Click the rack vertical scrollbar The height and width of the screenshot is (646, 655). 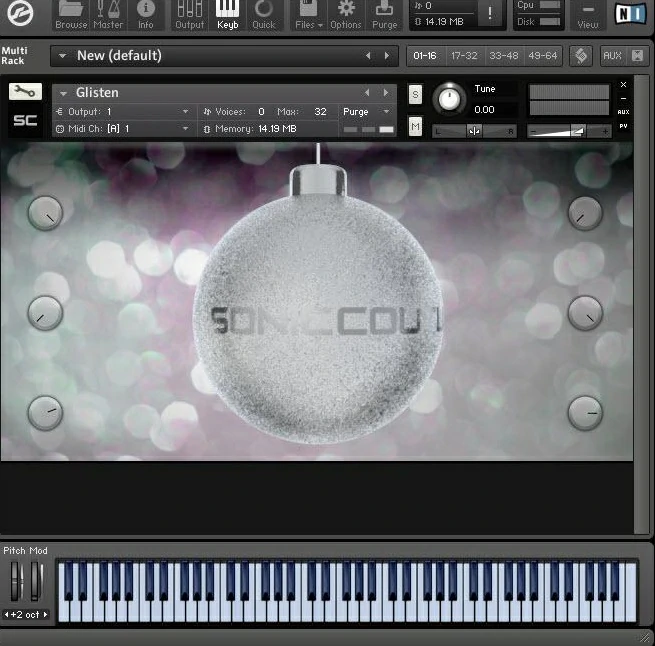[641, 304]
